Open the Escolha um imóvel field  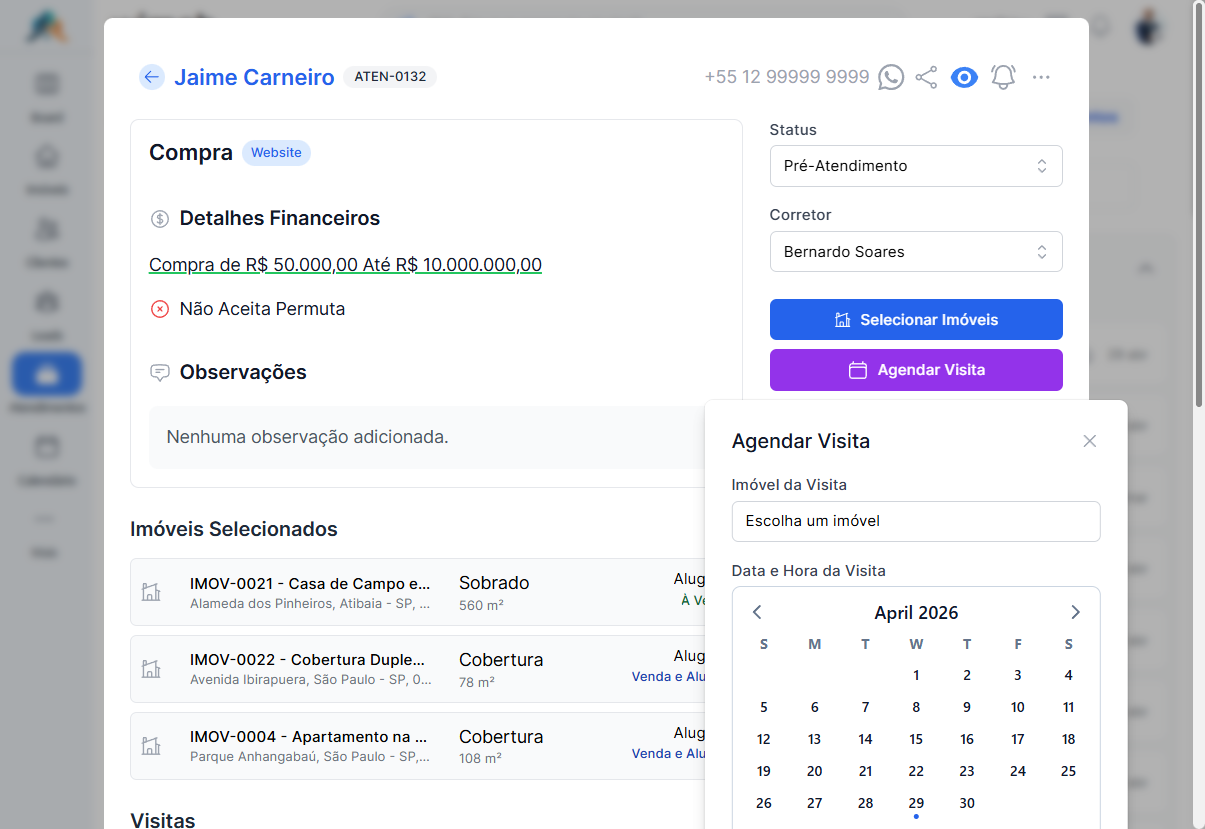[916, 521]
